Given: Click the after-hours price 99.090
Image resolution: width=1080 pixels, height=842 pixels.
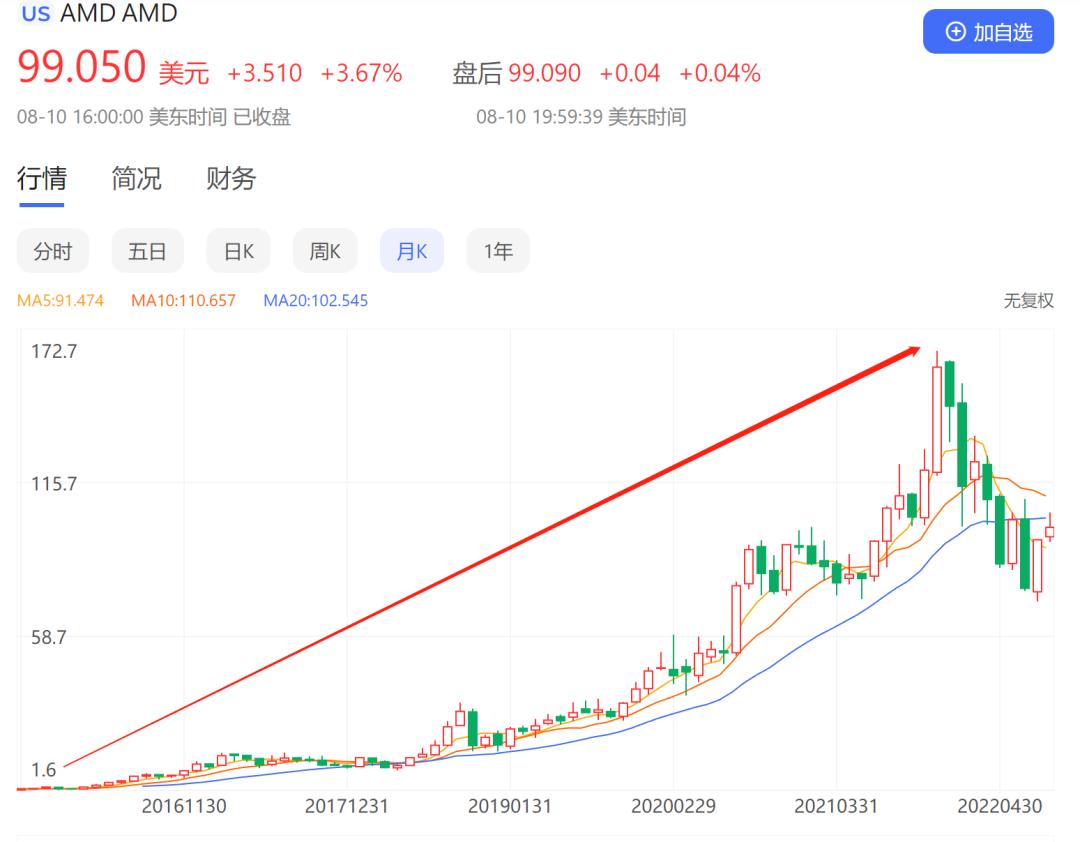Looking at the screenshot, I should point(544,72).
